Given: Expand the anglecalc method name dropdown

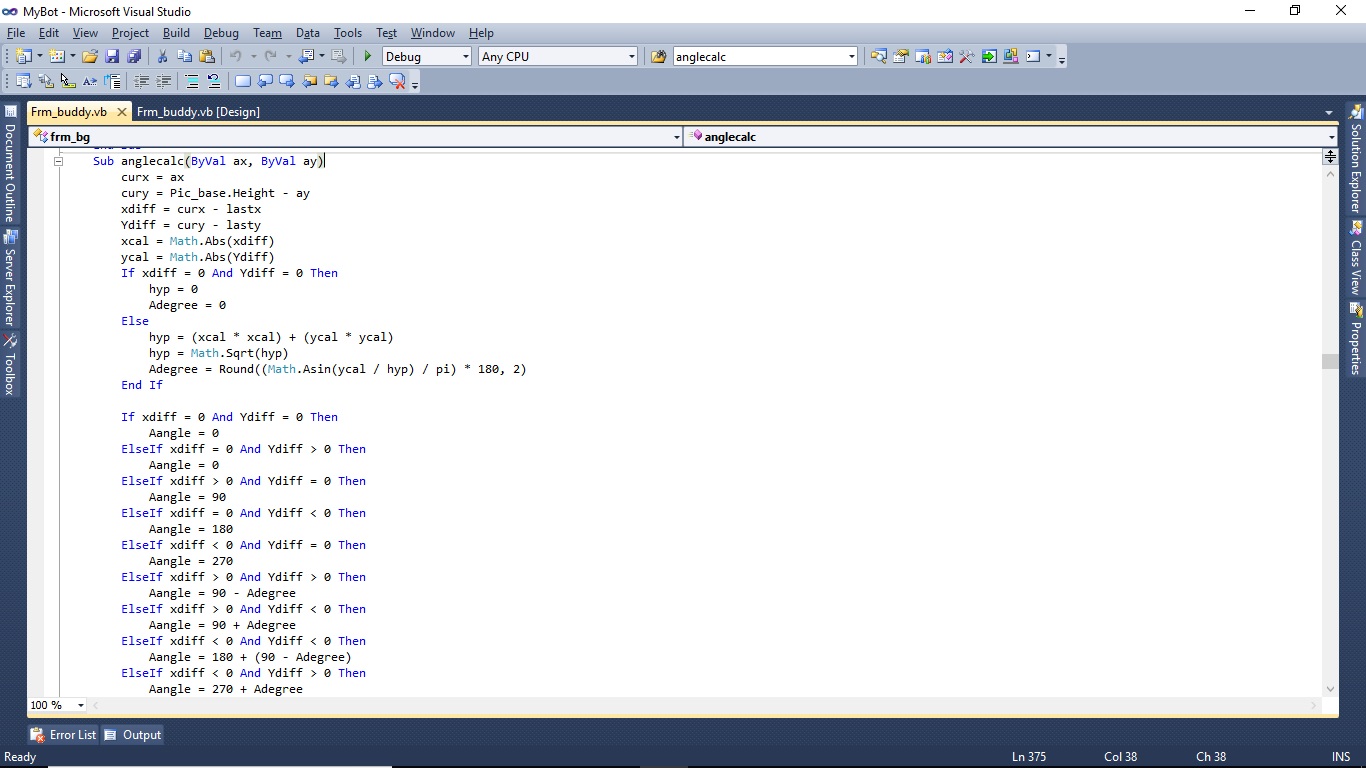Looking at the screenshot, I should click(1331, 137).
